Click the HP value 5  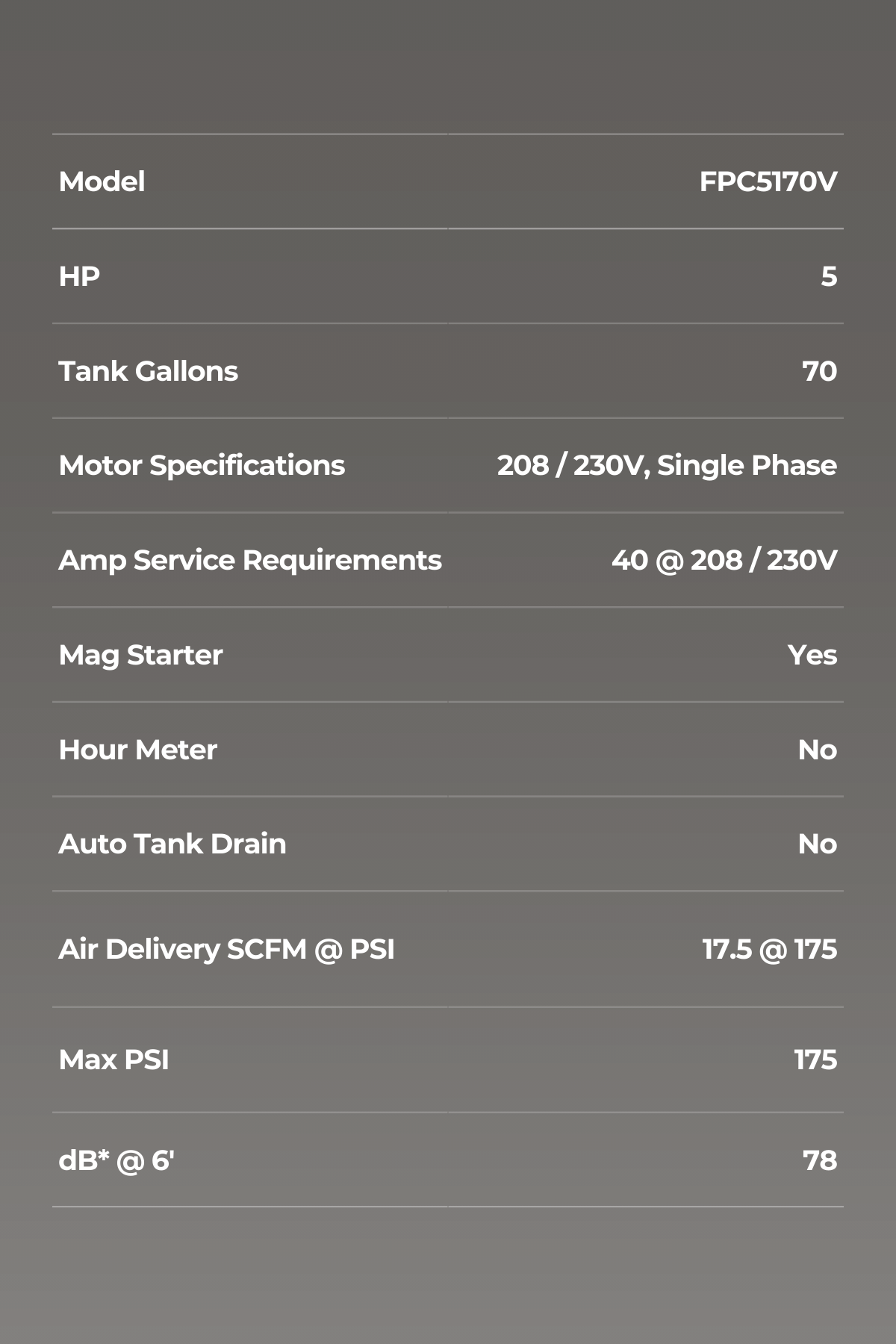click(829, 276)
